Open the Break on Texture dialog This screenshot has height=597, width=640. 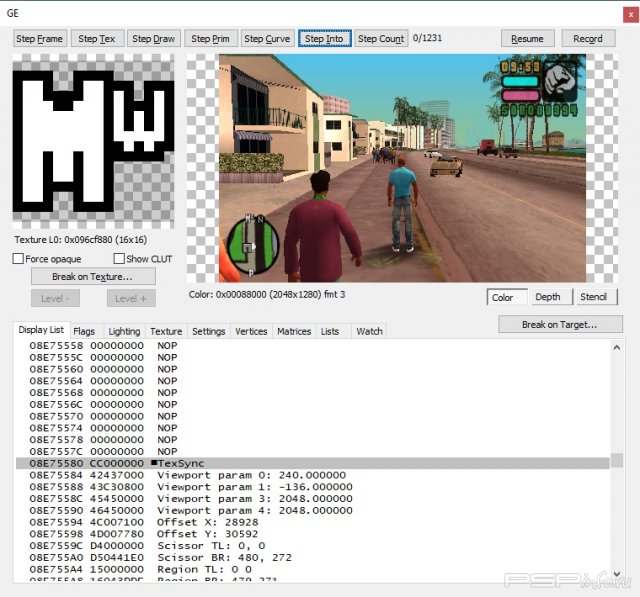point(92,276)
